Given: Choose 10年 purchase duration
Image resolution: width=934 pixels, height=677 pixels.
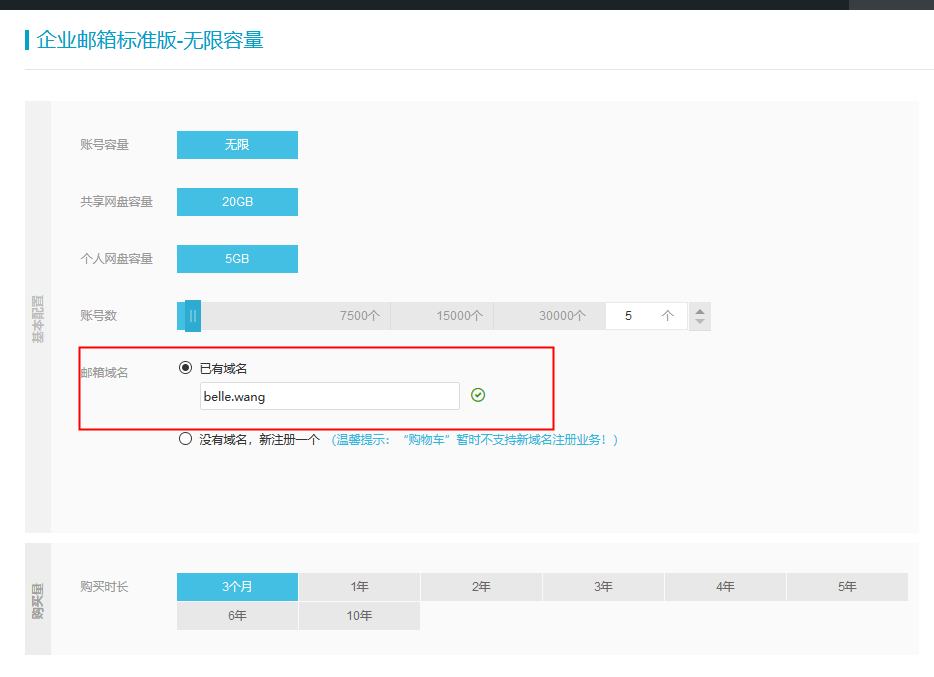Looking at the screenshot, I should 359,616.
